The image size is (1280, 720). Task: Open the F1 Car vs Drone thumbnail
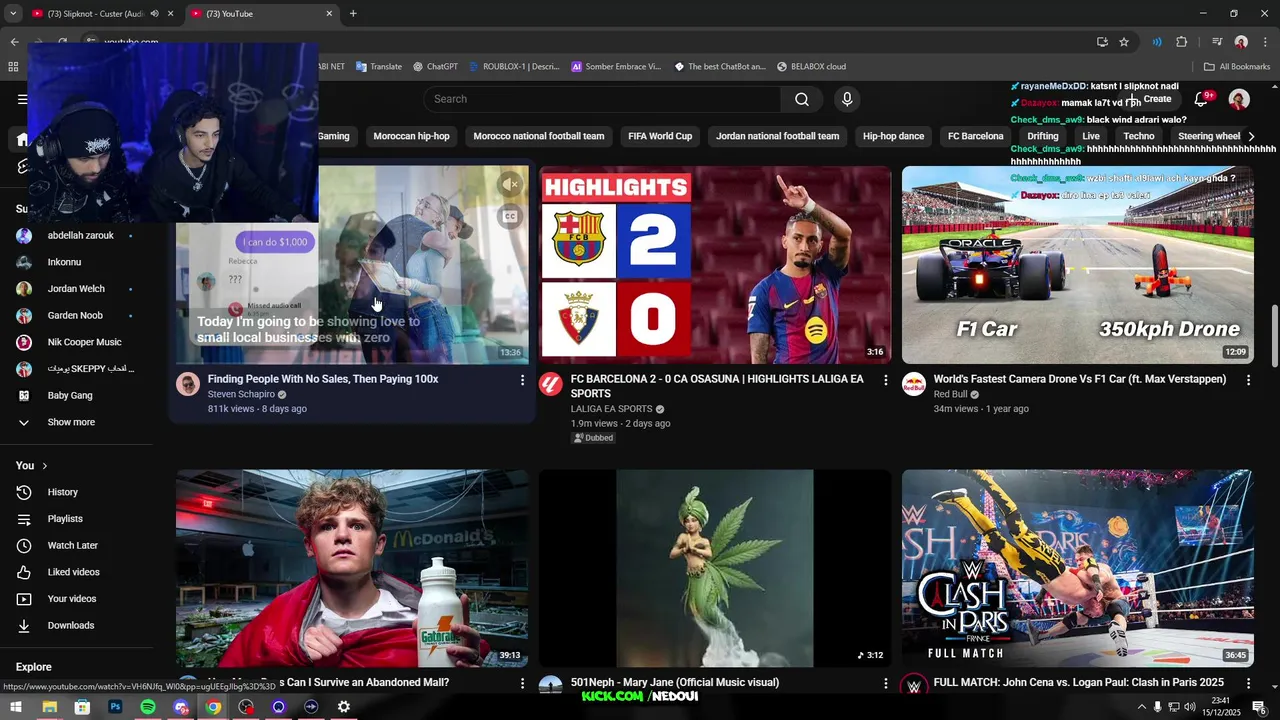(x=1077, y=265)
